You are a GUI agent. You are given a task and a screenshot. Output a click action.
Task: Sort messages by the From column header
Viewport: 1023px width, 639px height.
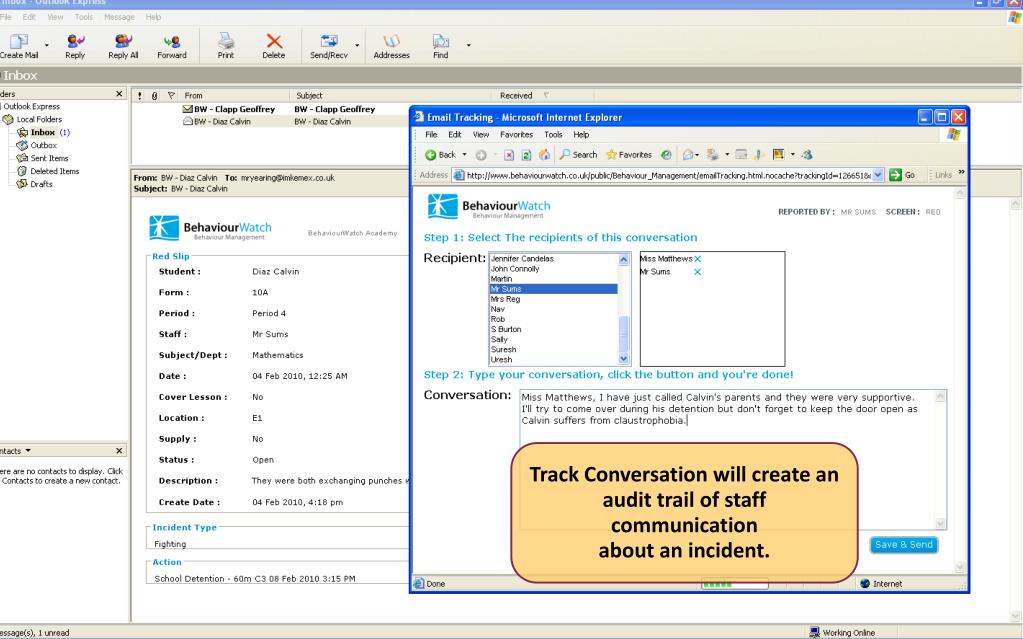pyautogui.click(x=235, y=95)
